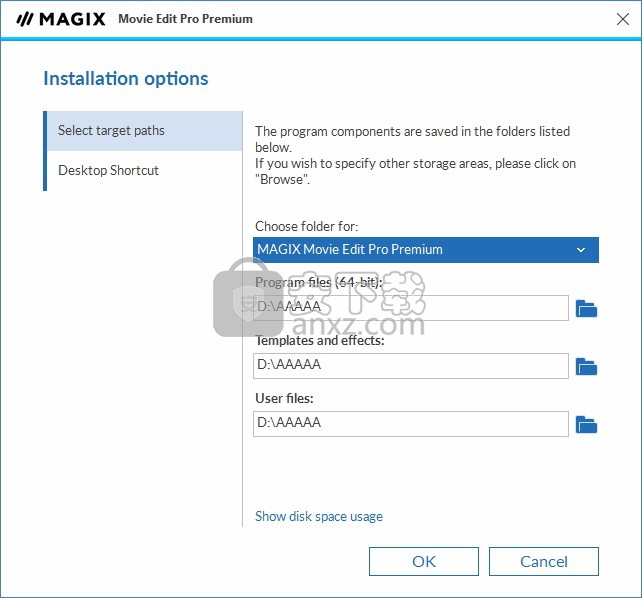Click OK to confirm installation options
Viewport: 642px width, 598px height.
(424, 562)
